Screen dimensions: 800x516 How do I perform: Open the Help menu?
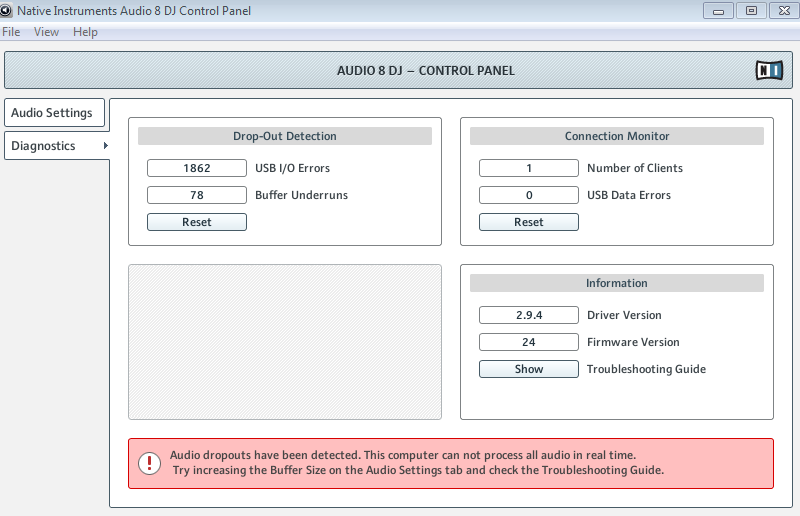(85, 32)
